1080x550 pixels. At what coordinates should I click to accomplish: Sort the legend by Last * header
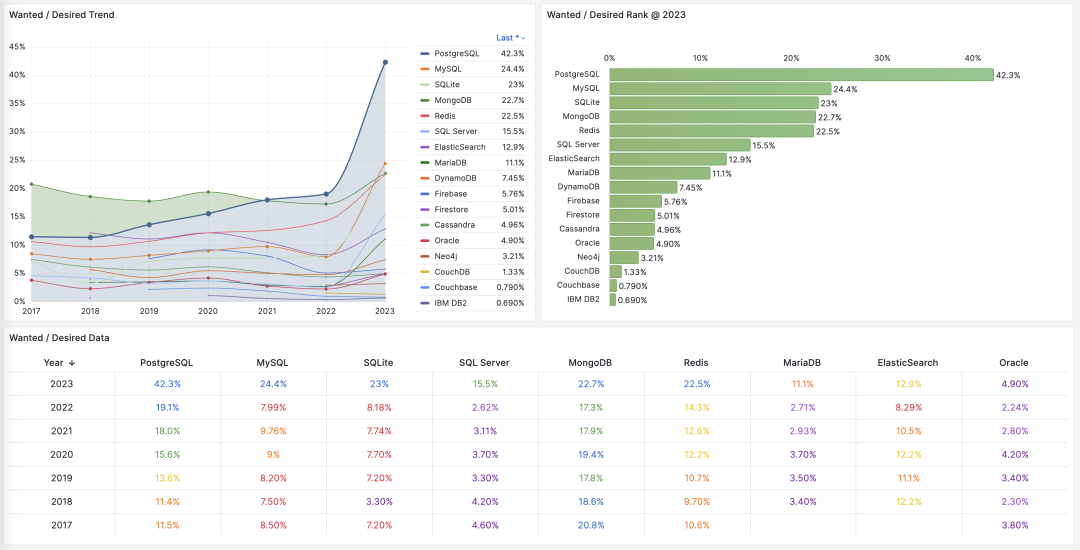pyautogui.click(x=510, y=38)
